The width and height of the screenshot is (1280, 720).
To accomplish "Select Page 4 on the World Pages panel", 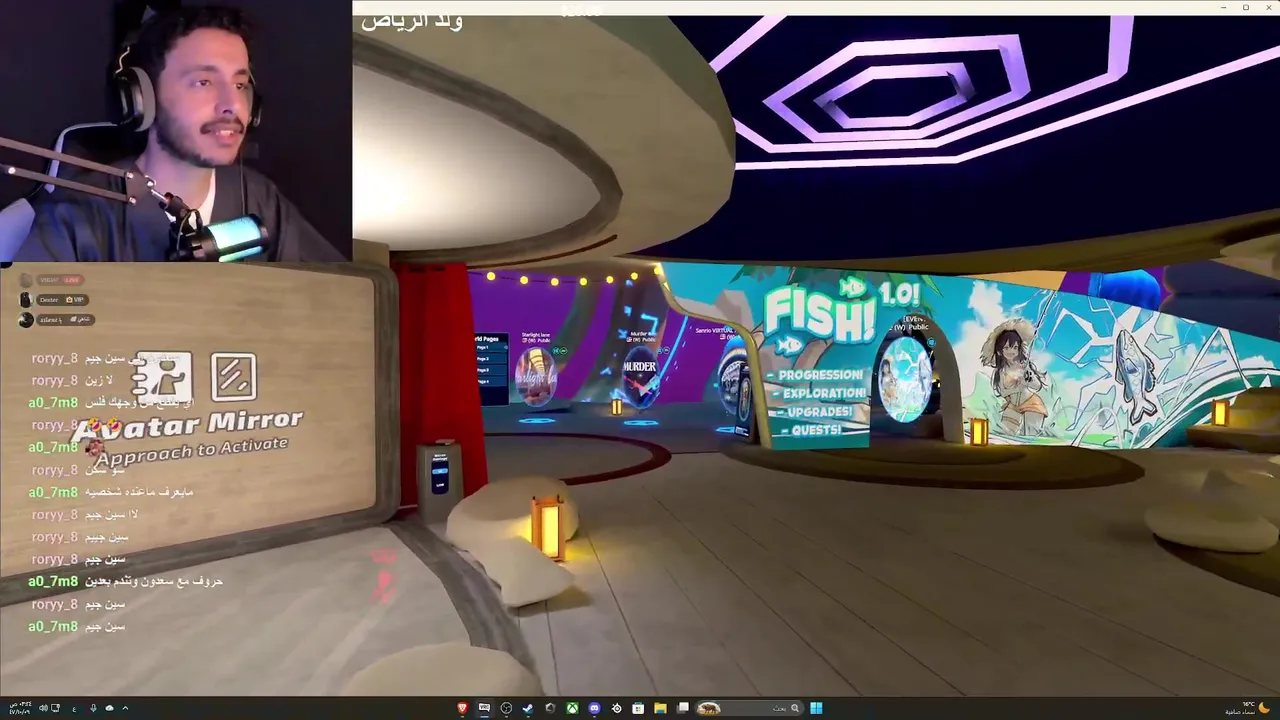I will (x=491, y=381).
